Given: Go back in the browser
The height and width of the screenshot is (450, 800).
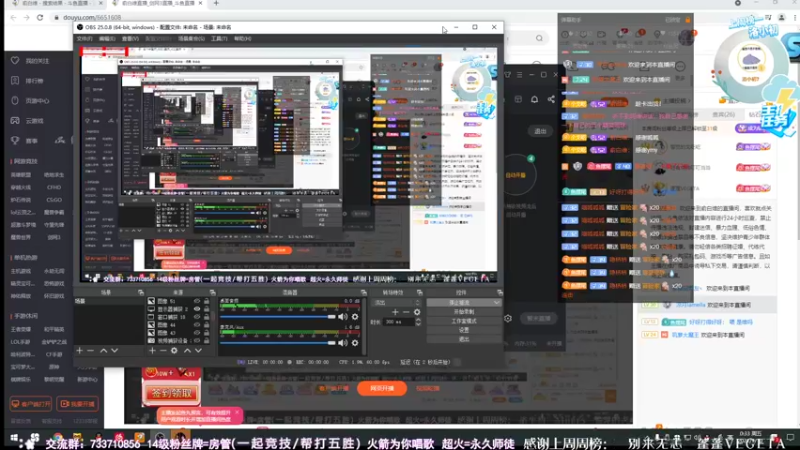Looking at the screenshot, I should click(13, 17).
